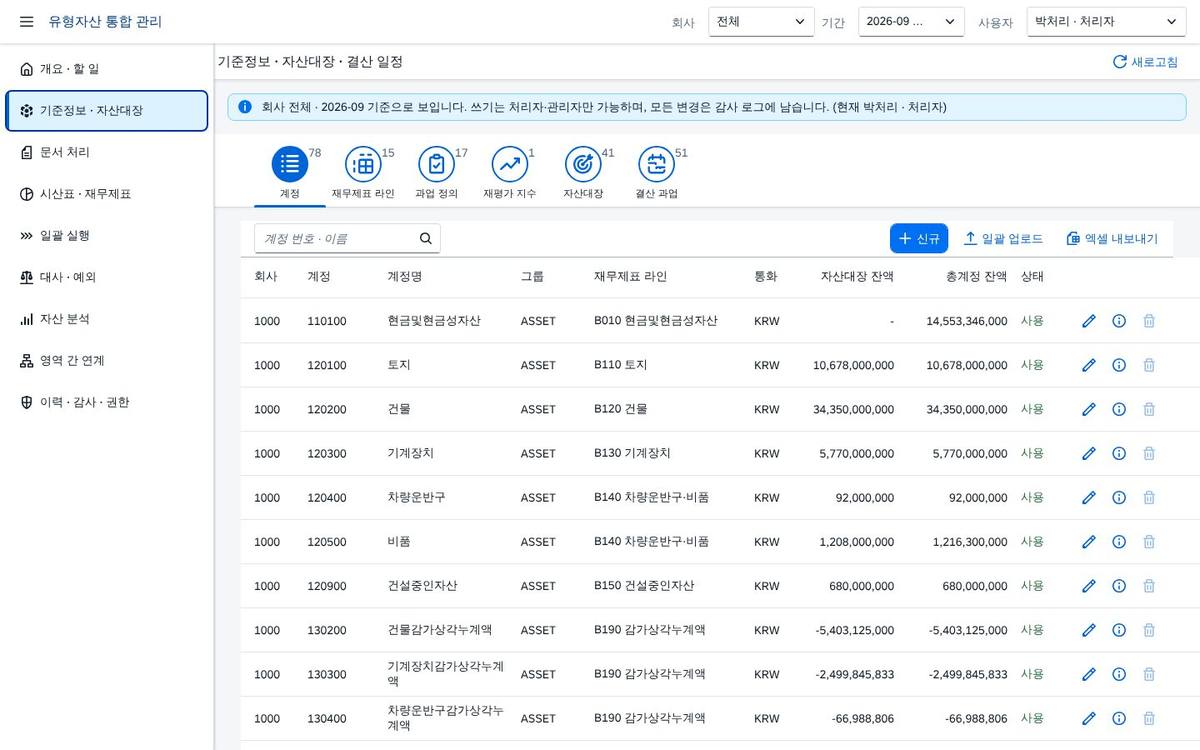Click the 일괄 업로드 button

click(x=1003, y=238)
